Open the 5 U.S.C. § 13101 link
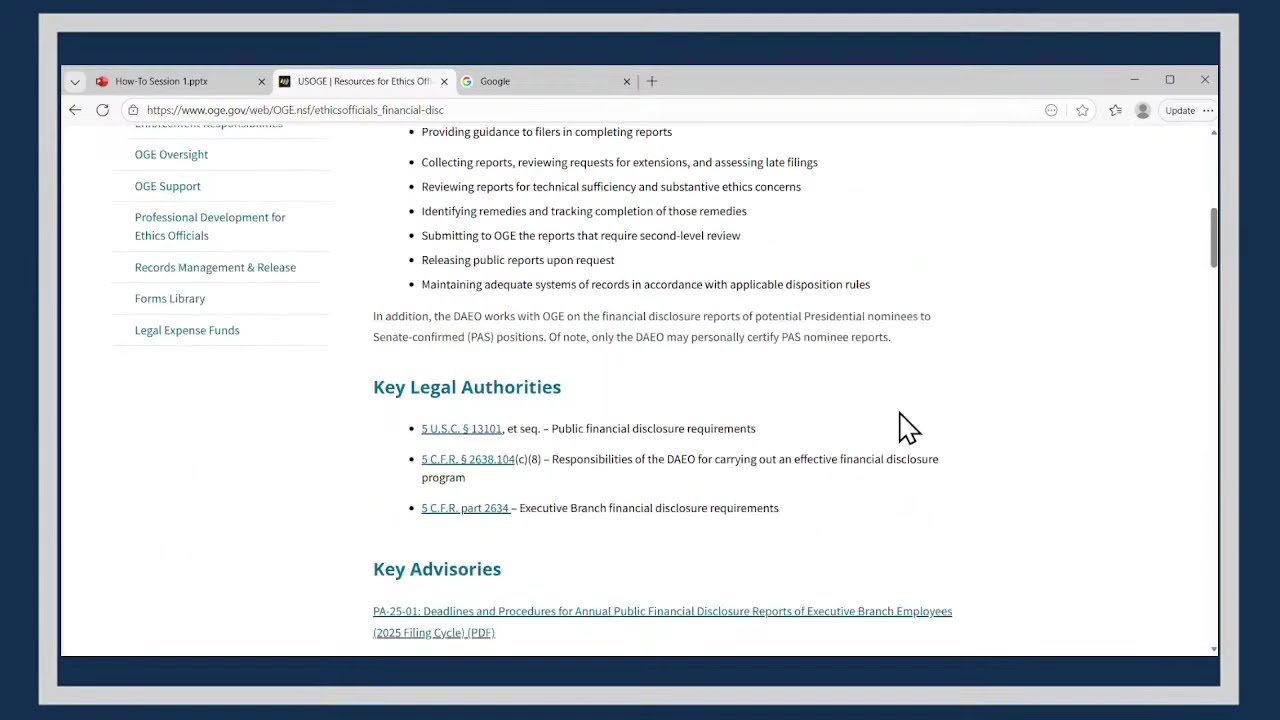Image resolution: width=1280 pixels, height=720 pixels. point(461,429)
